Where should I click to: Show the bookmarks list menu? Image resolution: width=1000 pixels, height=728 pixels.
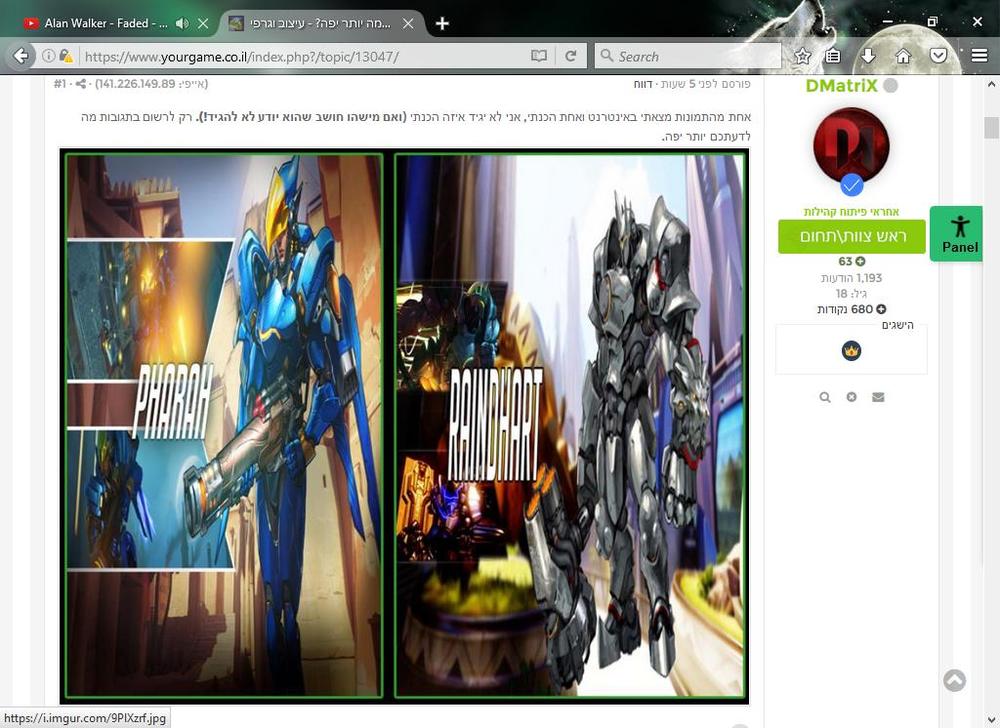pos(833,56)
